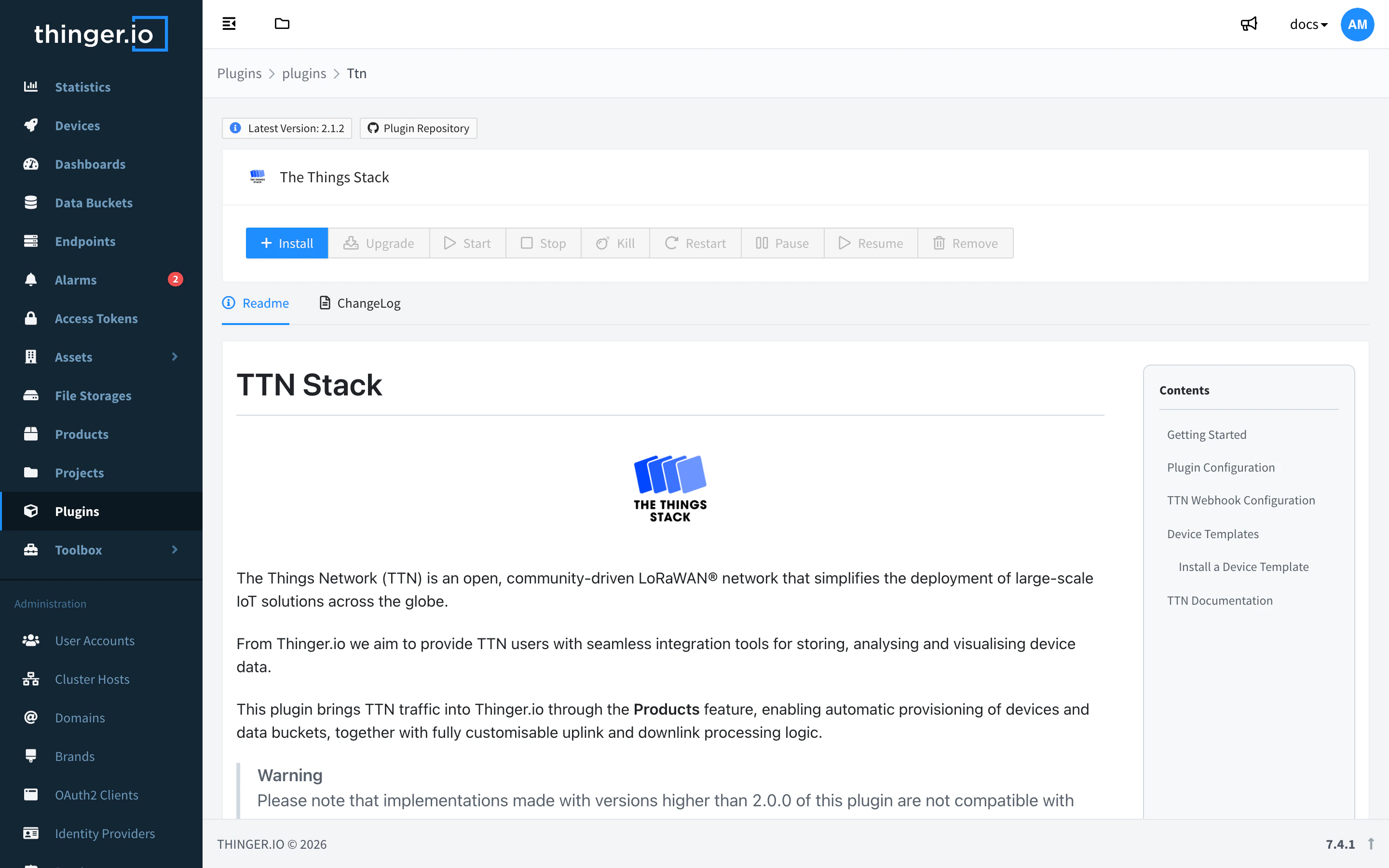Viewport: 1389px width, 868px height.
Task: Click Latest Version 2.1.2 badge
Action: 286,128
